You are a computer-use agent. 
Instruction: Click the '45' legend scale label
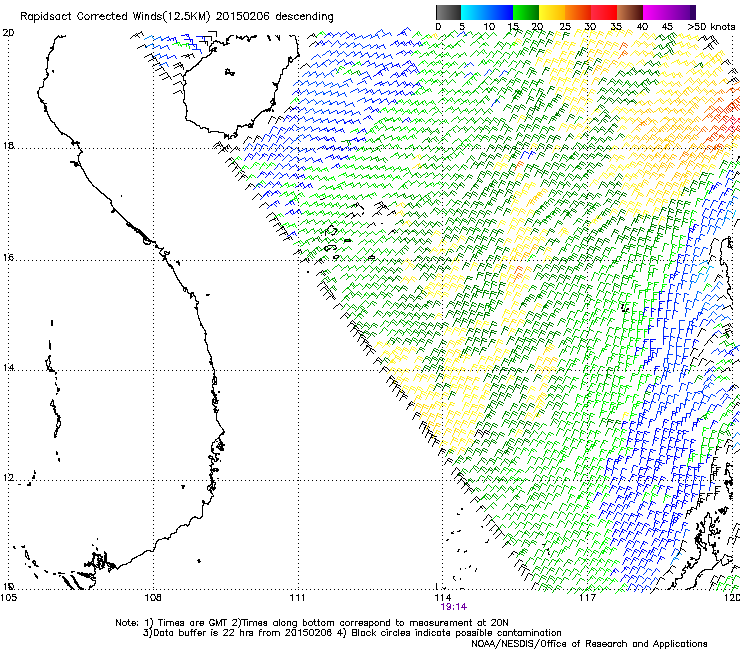tap(667, 26)
